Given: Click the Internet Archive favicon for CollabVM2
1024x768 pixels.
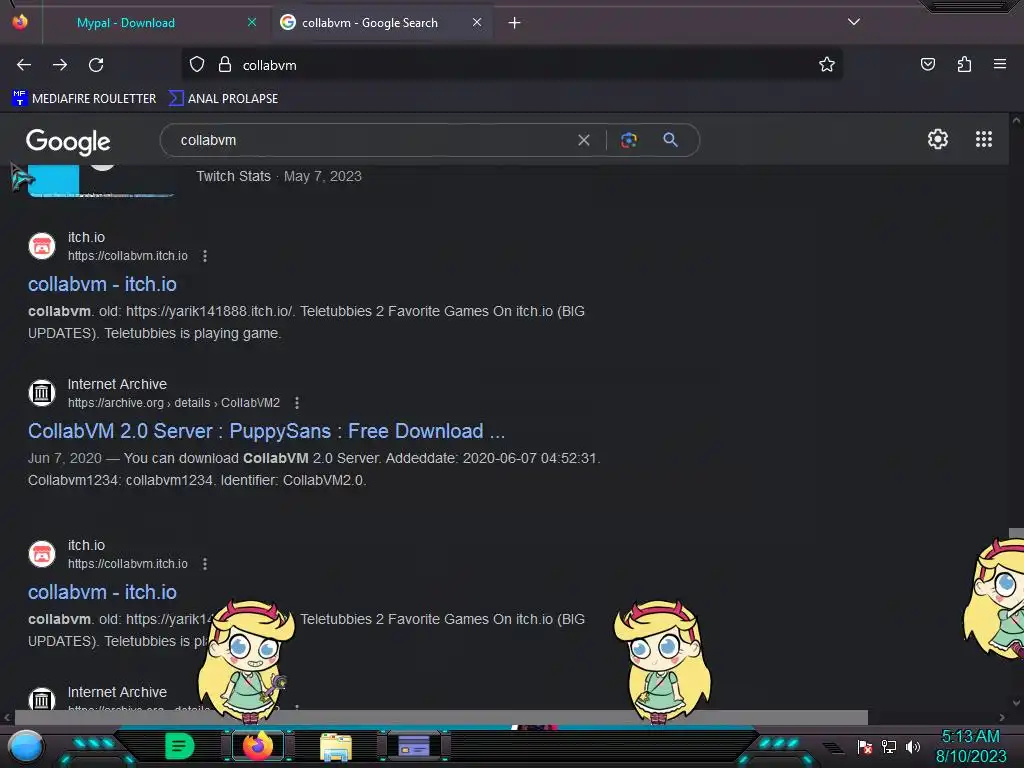Looking at the screenshot, I should pyautogui.click(x=42, y=393).
